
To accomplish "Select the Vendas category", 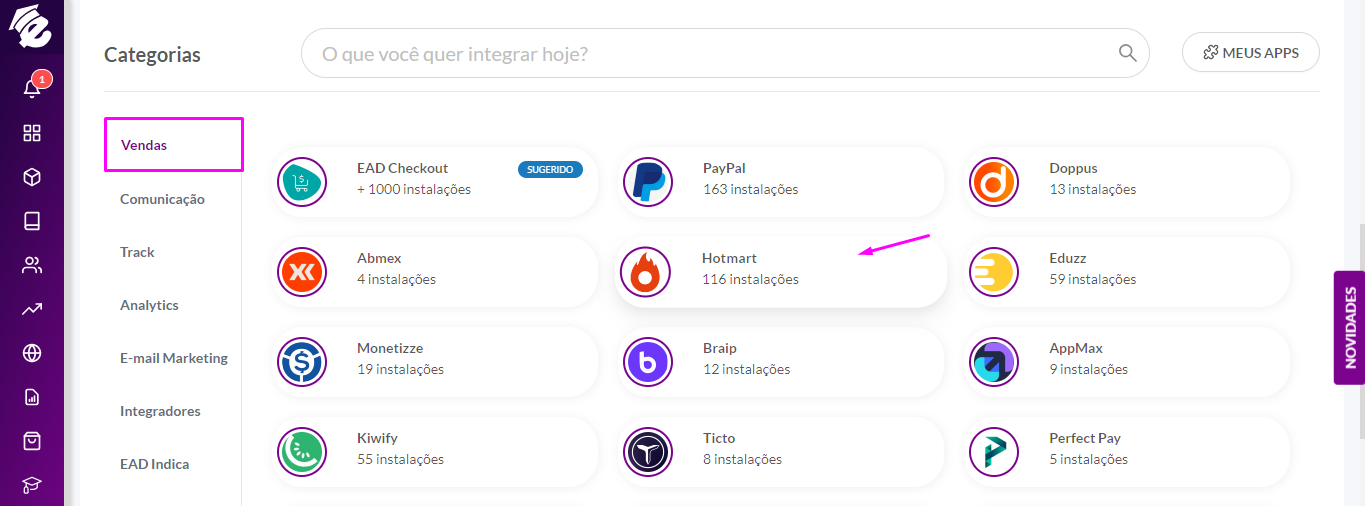I will pos(174,145).
